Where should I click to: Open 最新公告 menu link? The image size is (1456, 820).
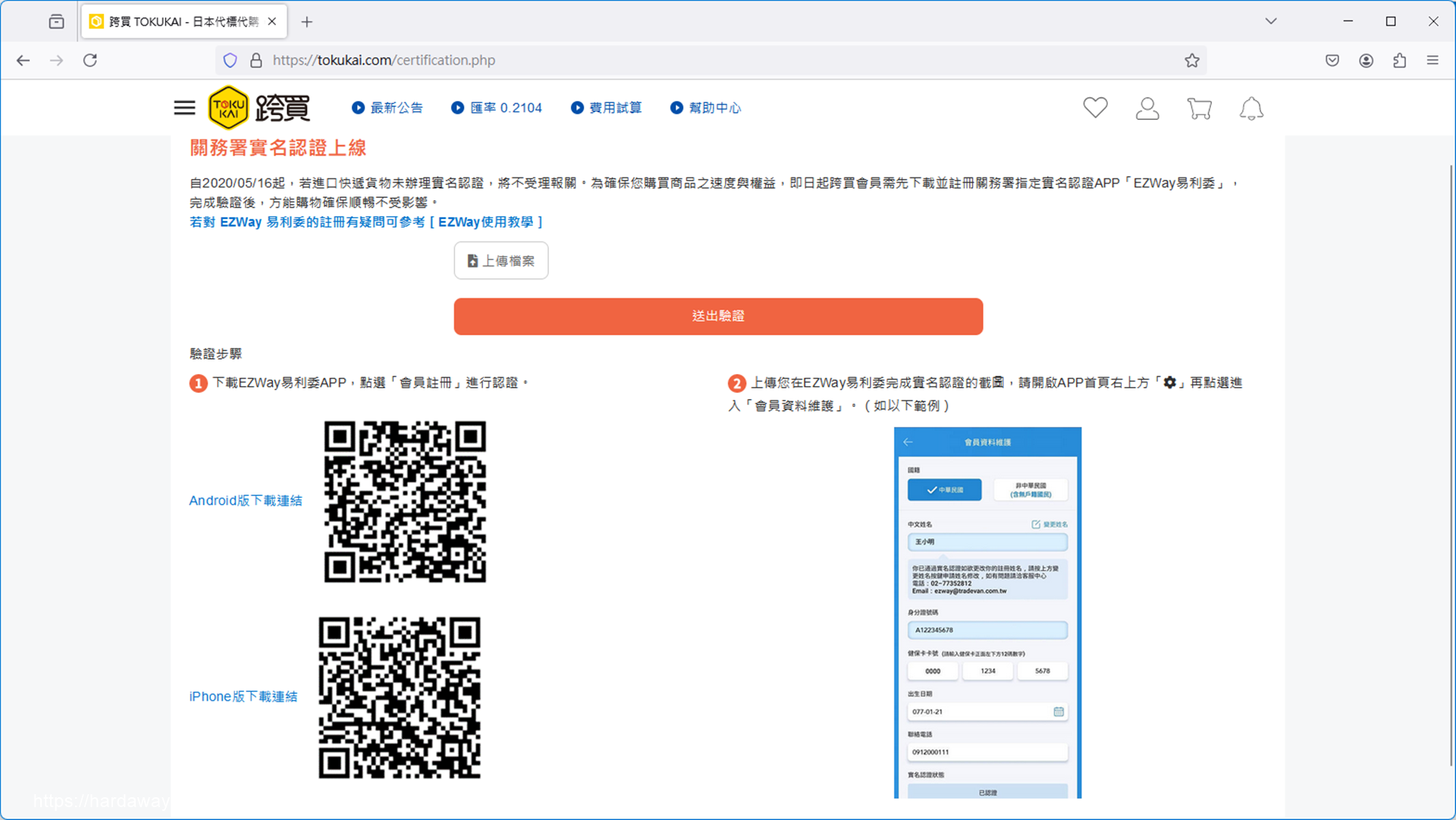click(x=388, y=108)
